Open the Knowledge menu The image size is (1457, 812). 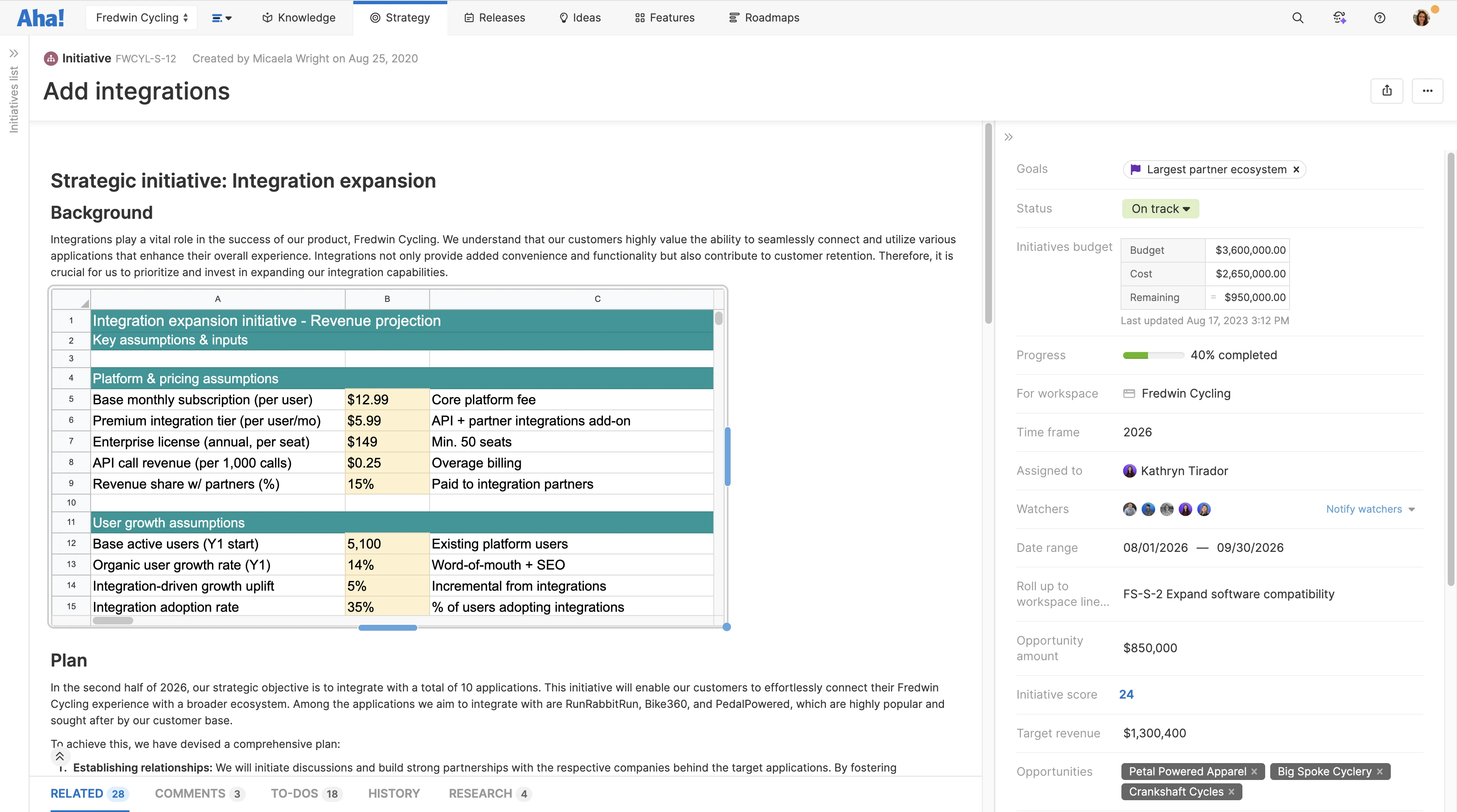pyautogui.click(x=299, y=18)
